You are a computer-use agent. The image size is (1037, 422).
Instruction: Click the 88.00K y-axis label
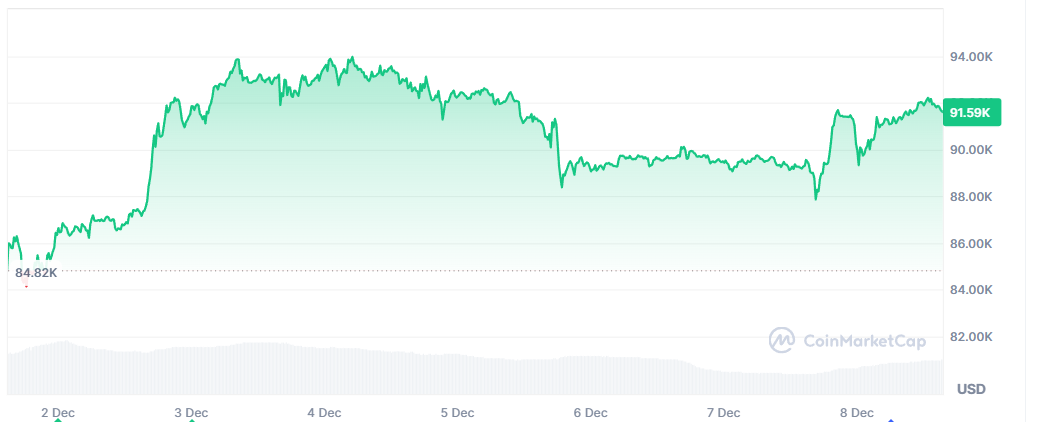(970, 197)
